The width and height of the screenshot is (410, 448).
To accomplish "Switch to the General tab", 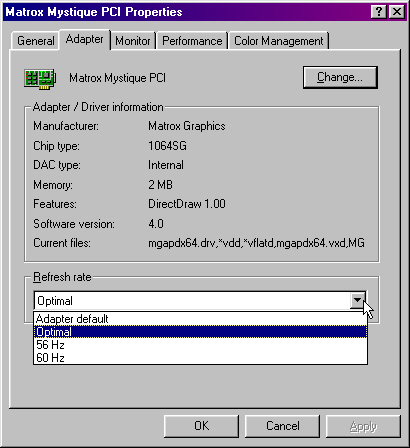I will pos(36,41).
